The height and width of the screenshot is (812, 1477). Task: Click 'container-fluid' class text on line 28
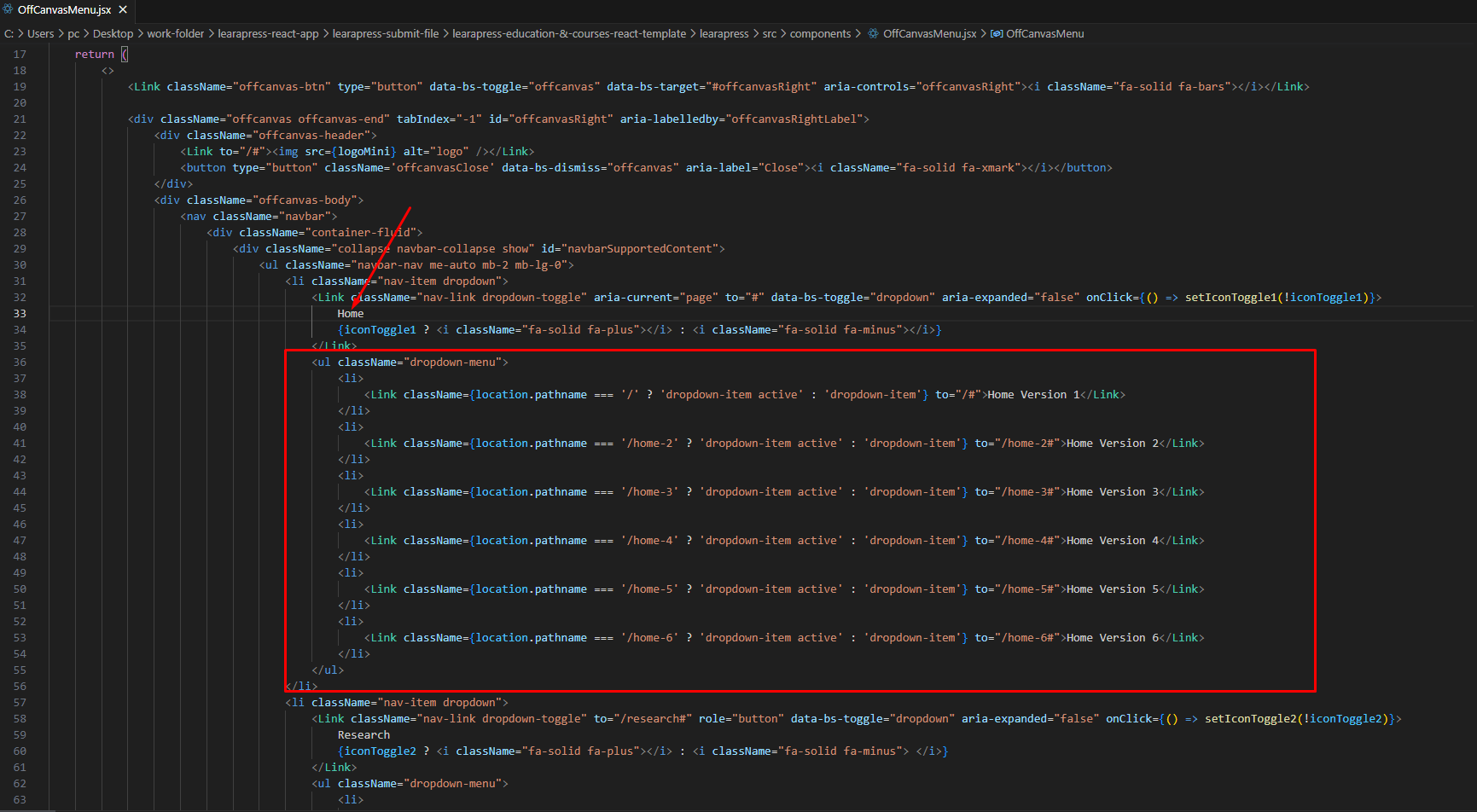click(x=363, y=233)
